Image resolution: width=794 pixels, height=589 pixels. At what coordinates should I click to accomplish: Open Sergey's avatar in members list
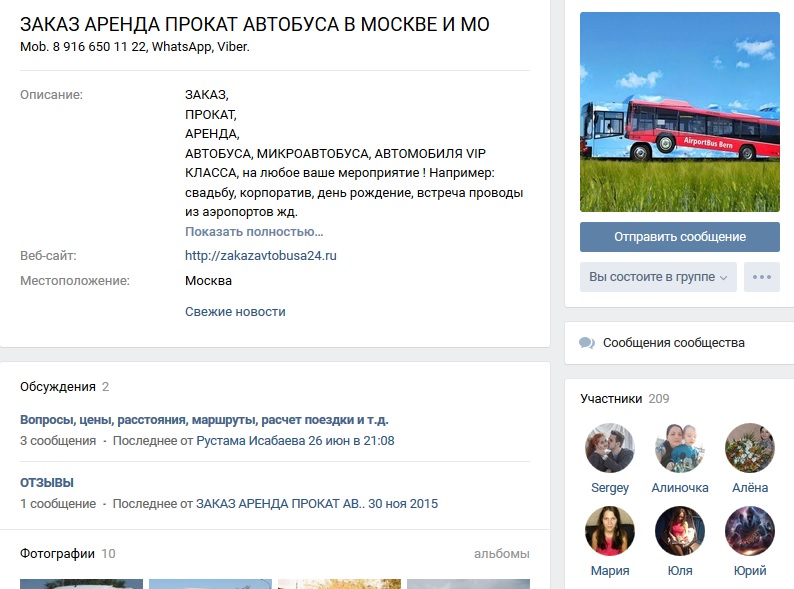610,448
